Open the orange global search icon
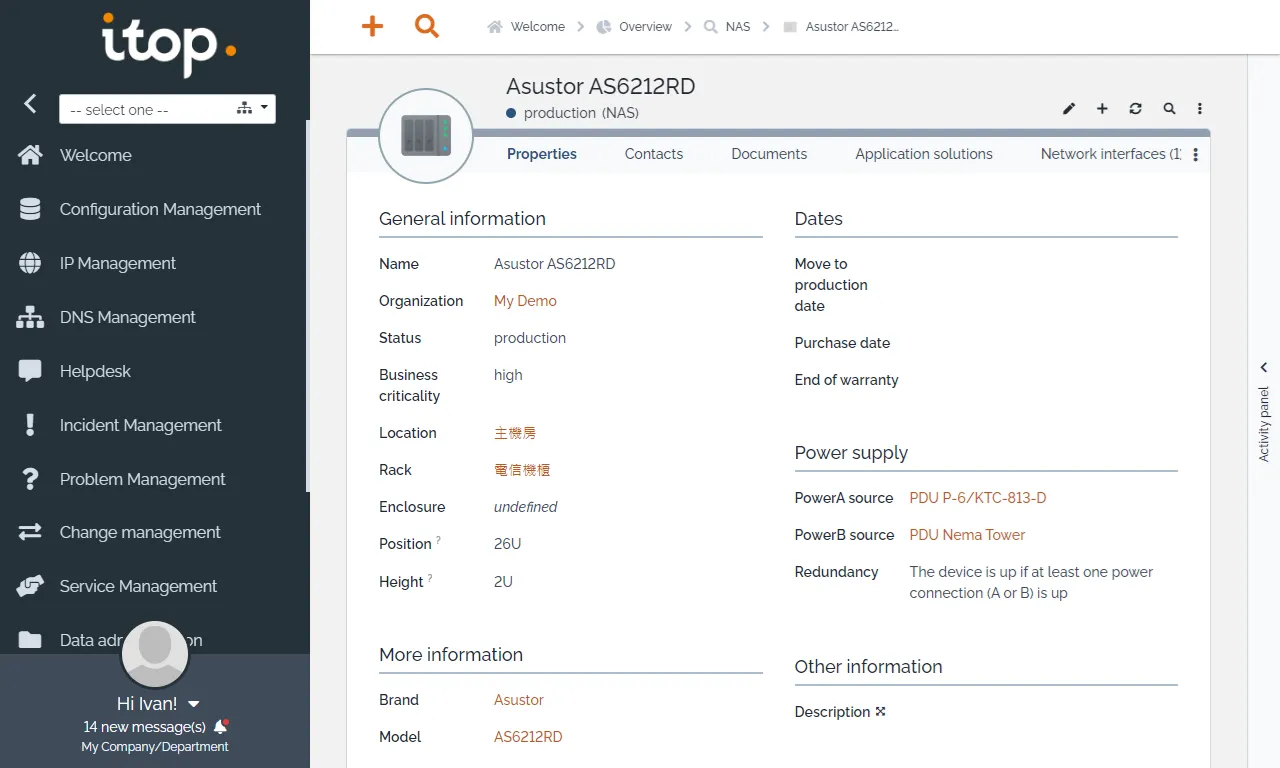The height and width of the screenshot is (768, 1280). [427, 27]
